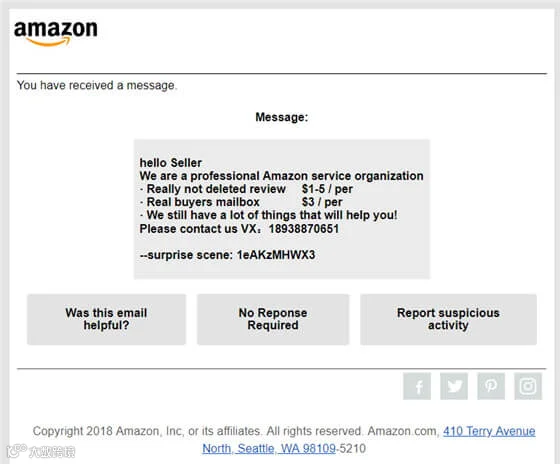Click the Amazon logo
Image resolution: width=560 pixels, height=464 pixels.
[55, 34]
